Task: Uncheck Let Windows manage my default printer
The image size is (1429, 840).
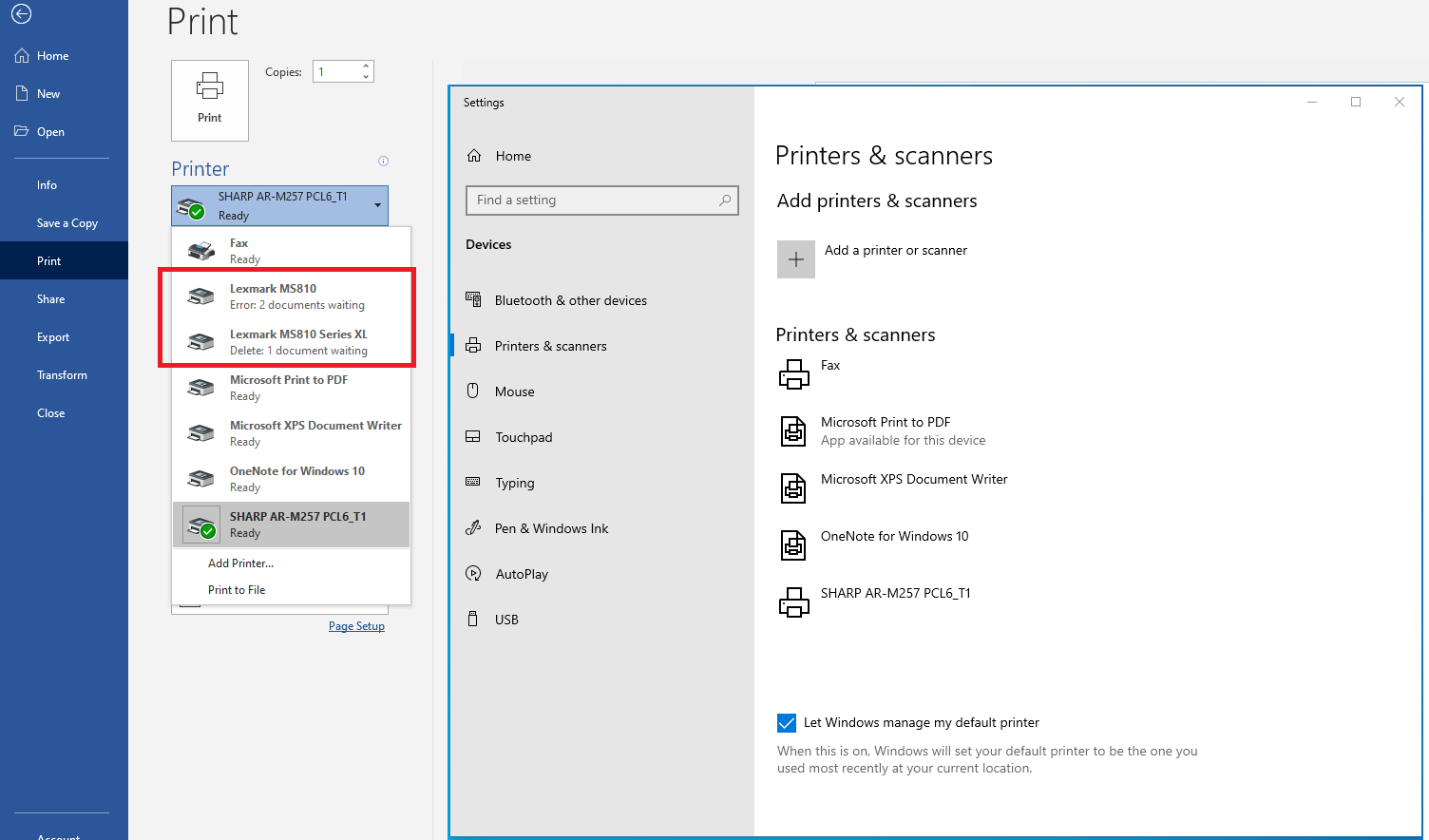Action: [787, 723]
